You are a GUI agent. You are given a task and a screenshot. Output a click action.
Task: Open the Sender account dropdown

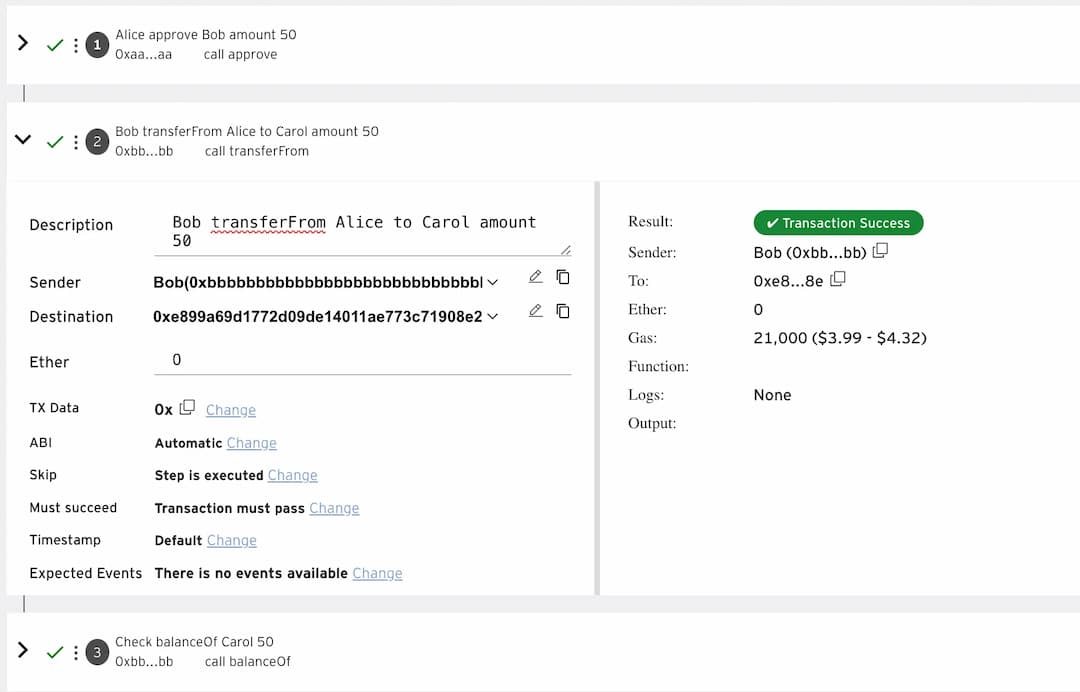point(492,283)
